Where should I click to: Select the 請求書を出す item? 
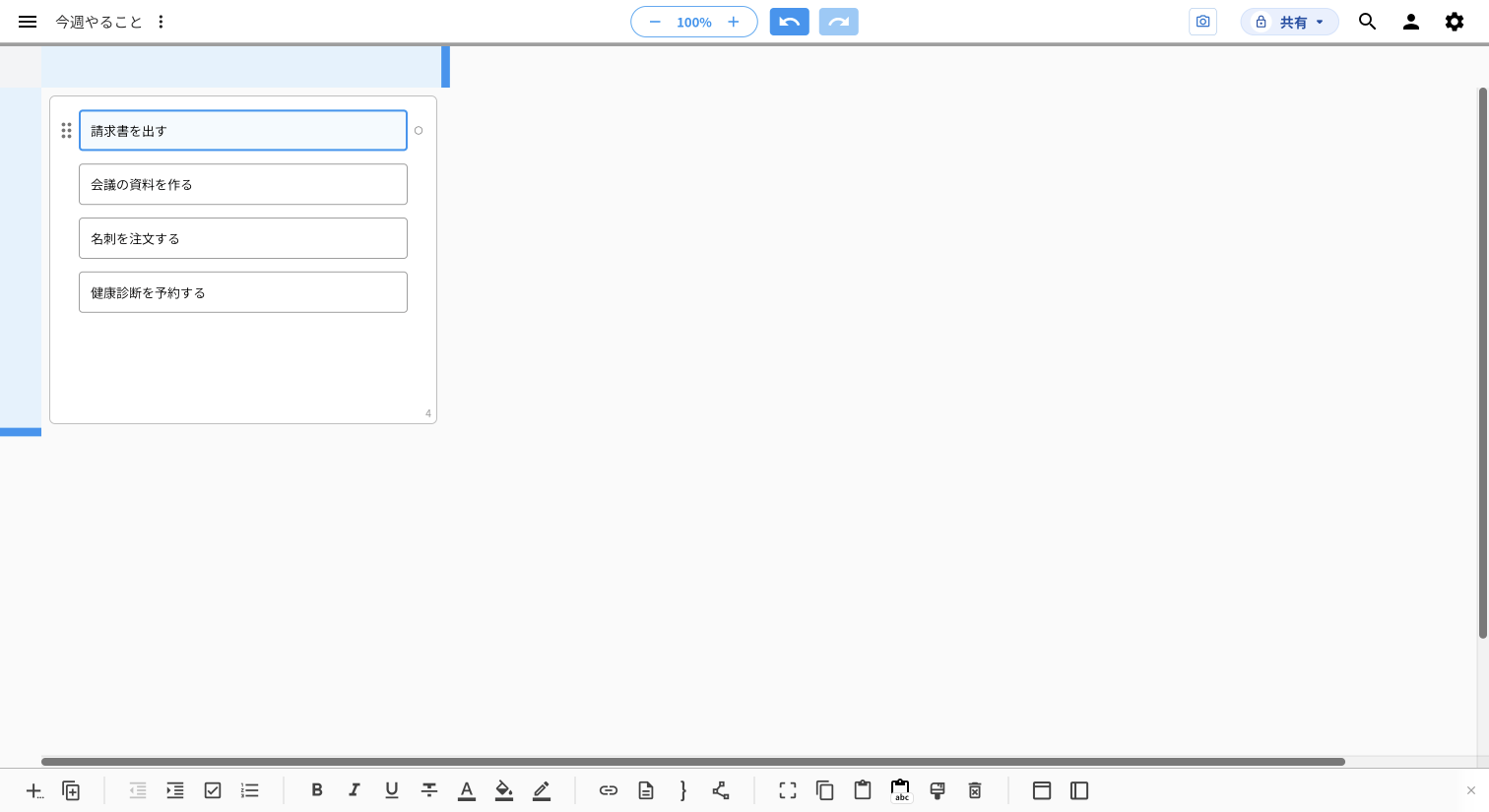243,130
